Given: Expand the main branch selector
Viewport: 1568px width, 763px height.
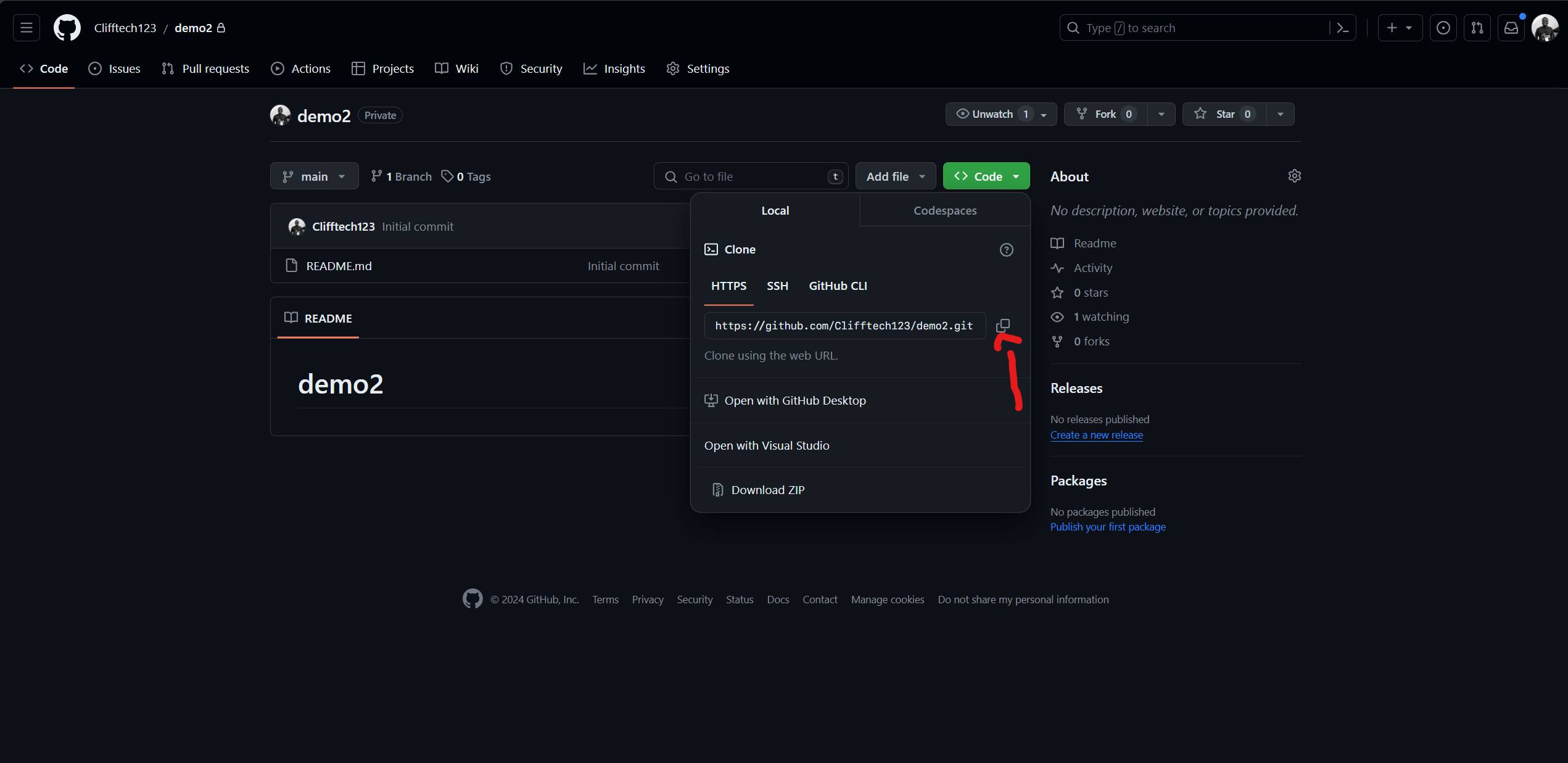Looking at the screenshot, I should 314,176.
